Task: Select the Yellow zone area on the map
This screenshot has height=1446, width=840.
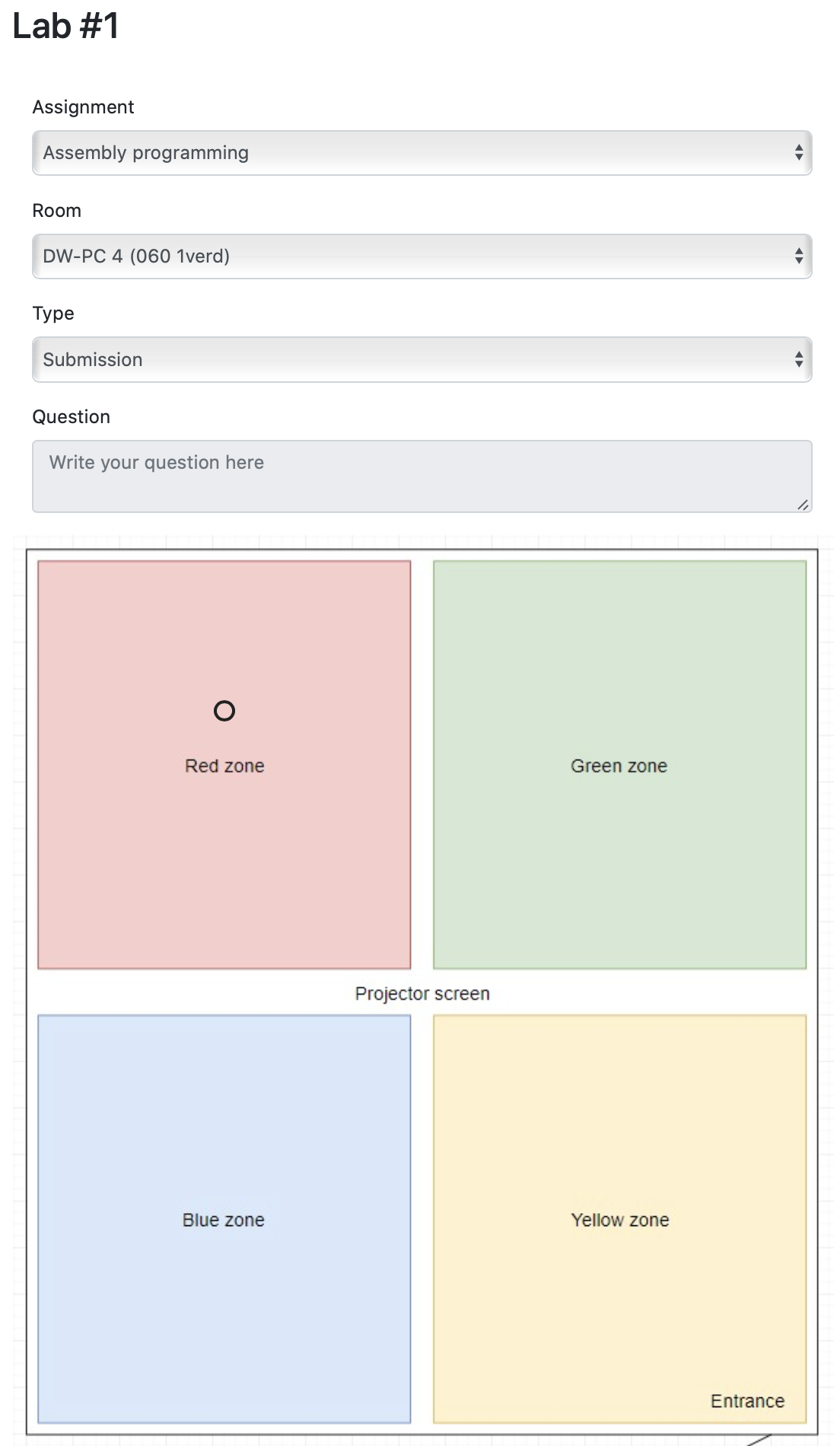Action: (x=620, y=1219)
